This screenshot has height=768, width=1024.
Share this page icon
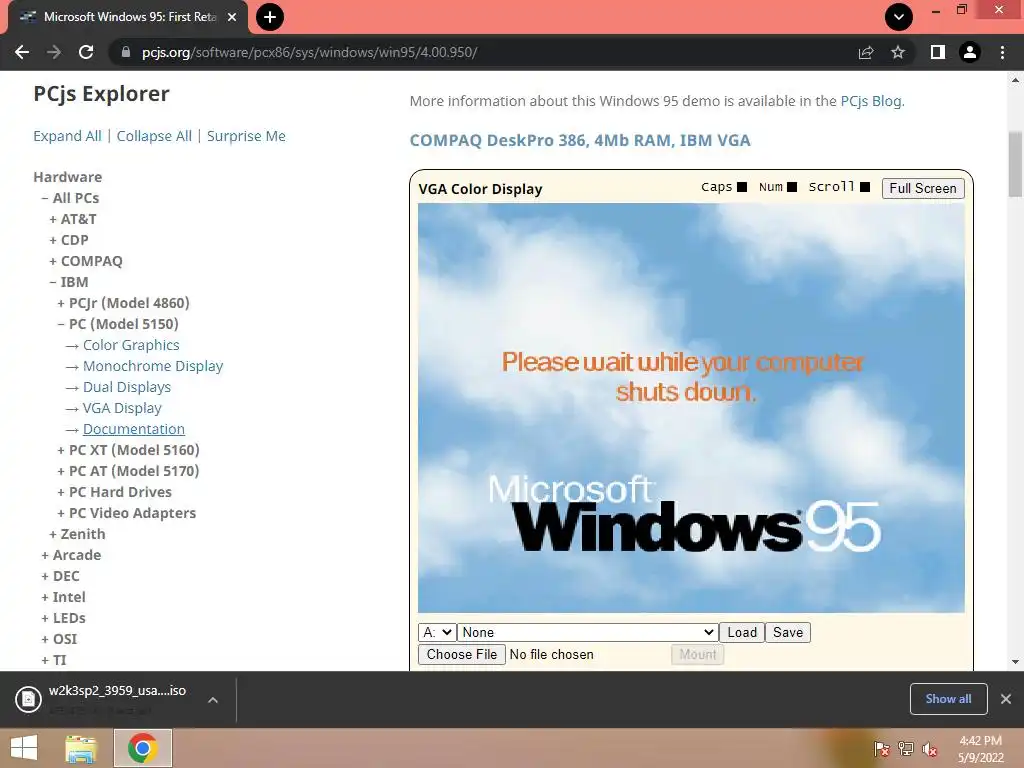pos(866,52)
